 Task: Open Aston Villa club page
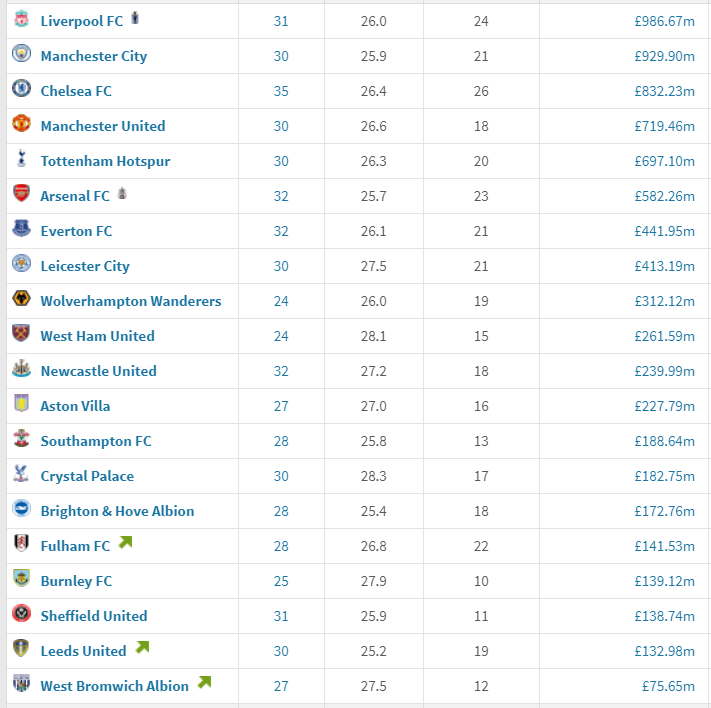(75, 406)
